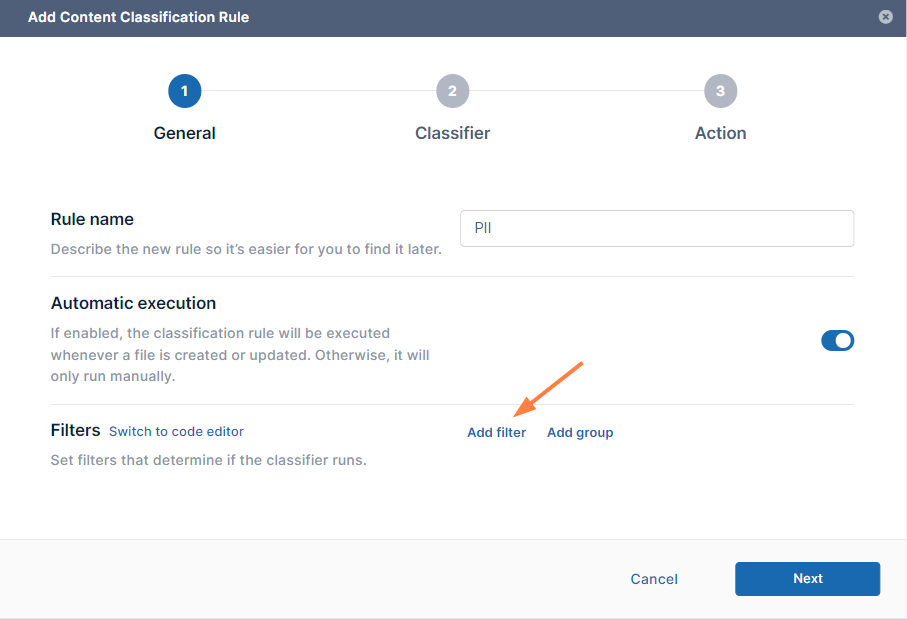Close the Add Content Classification Rule dialog
This screenshot has height=620, width=907.
[885, 17]
